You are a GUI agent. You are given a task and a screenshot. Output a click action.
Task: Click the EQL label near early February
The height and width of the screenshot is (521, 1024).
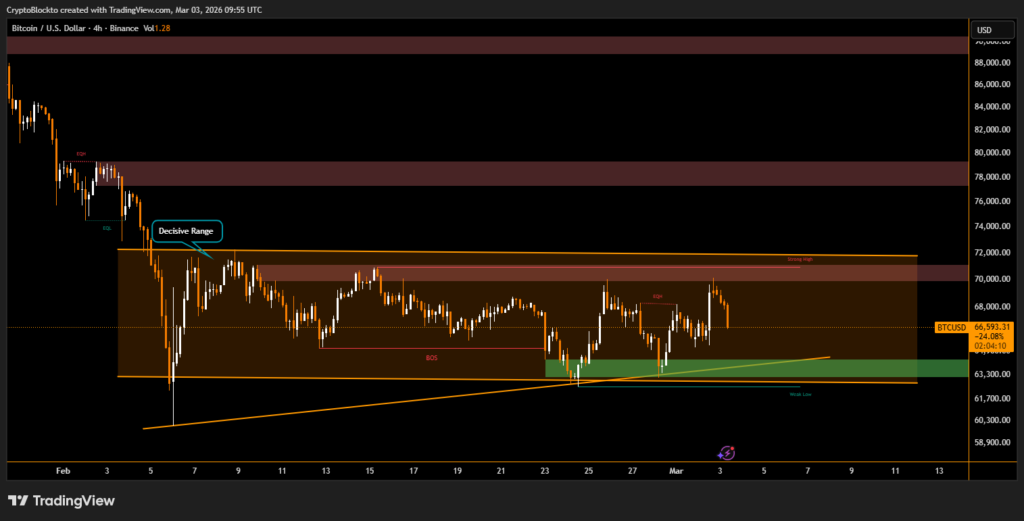click(x=106, y=227)
